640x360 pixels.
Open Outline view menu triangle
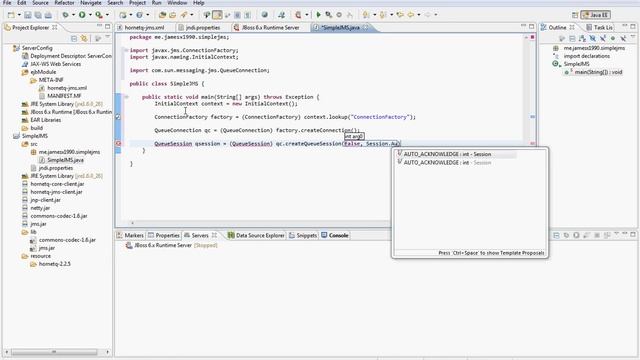coord(633,37)
